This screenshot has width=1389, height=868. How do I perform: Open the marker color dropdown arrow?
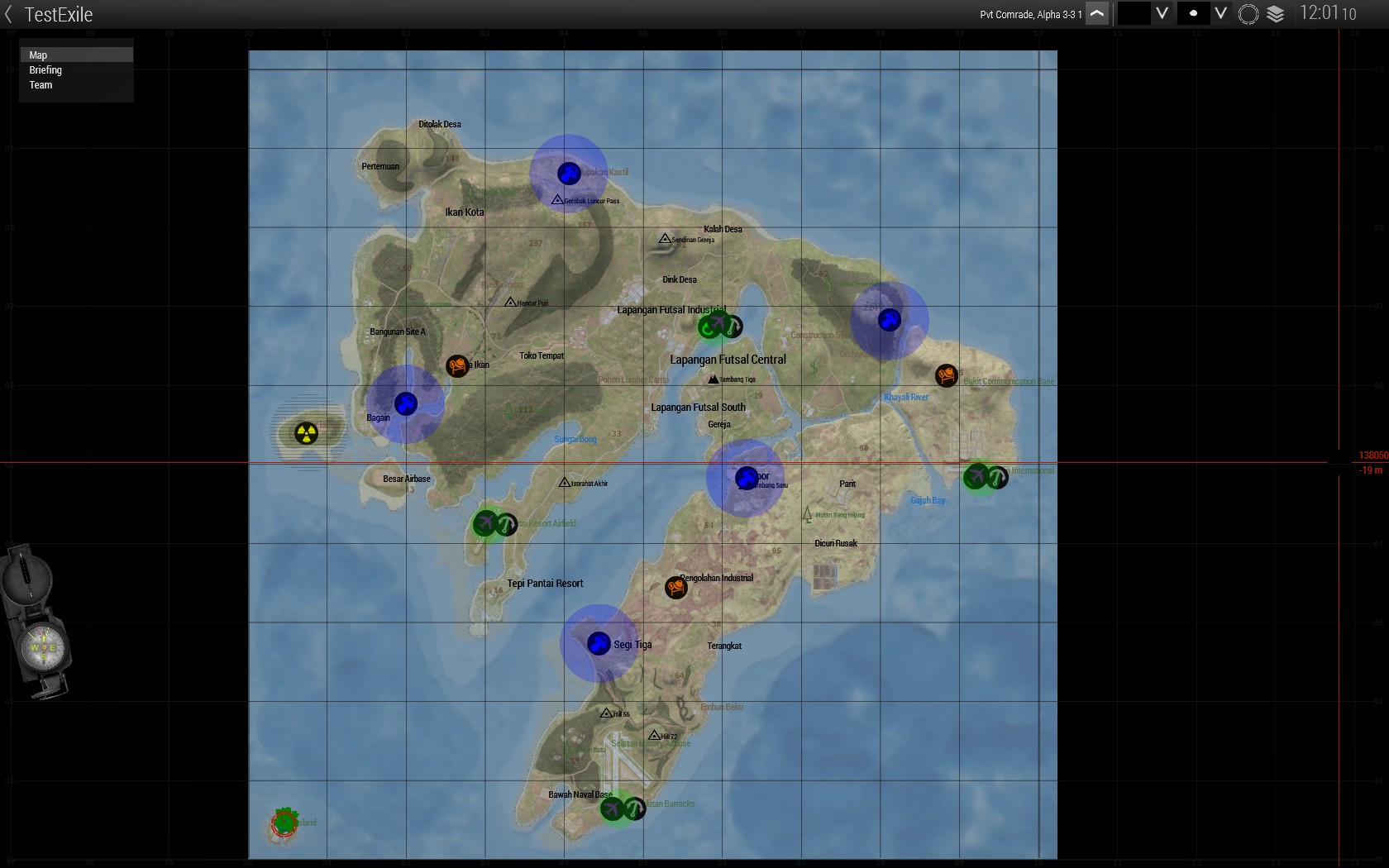1162,13
